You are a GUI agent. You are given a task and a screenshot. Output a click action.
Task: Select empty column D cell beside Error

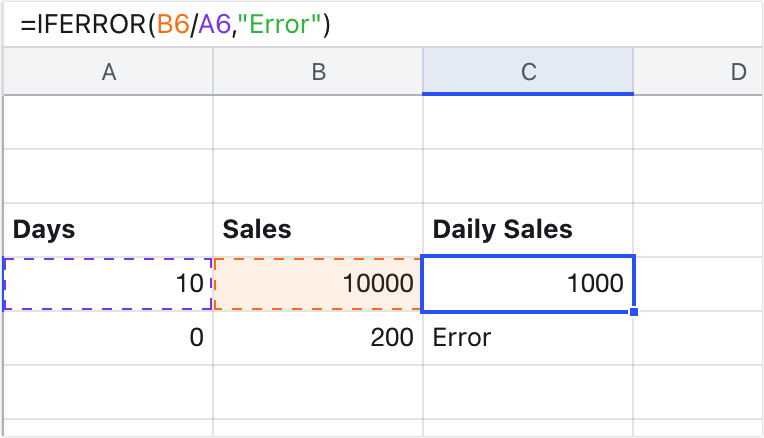[698, 338]
